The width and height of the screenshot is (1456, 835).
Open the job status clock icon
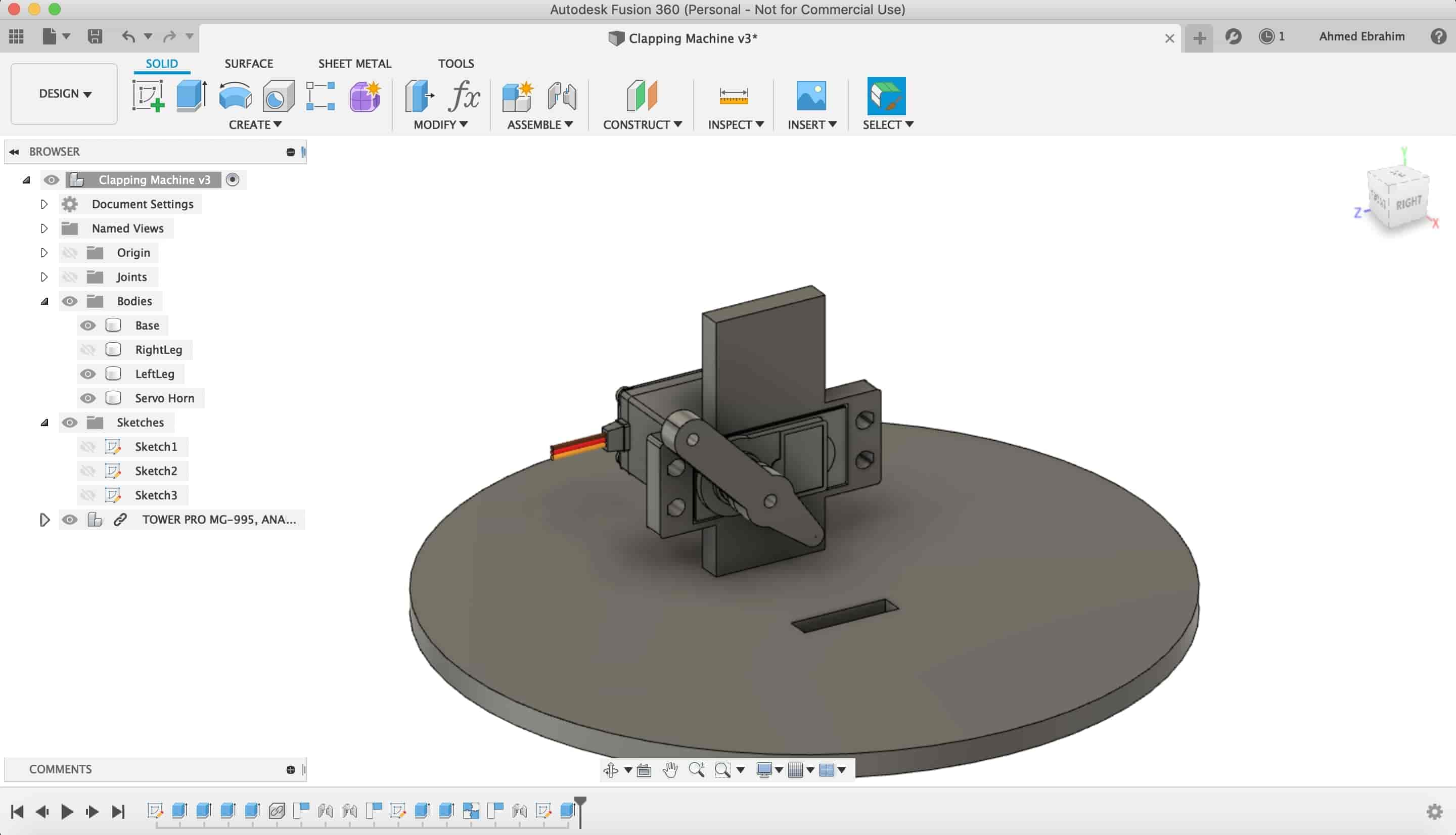tap(1266, 37)
